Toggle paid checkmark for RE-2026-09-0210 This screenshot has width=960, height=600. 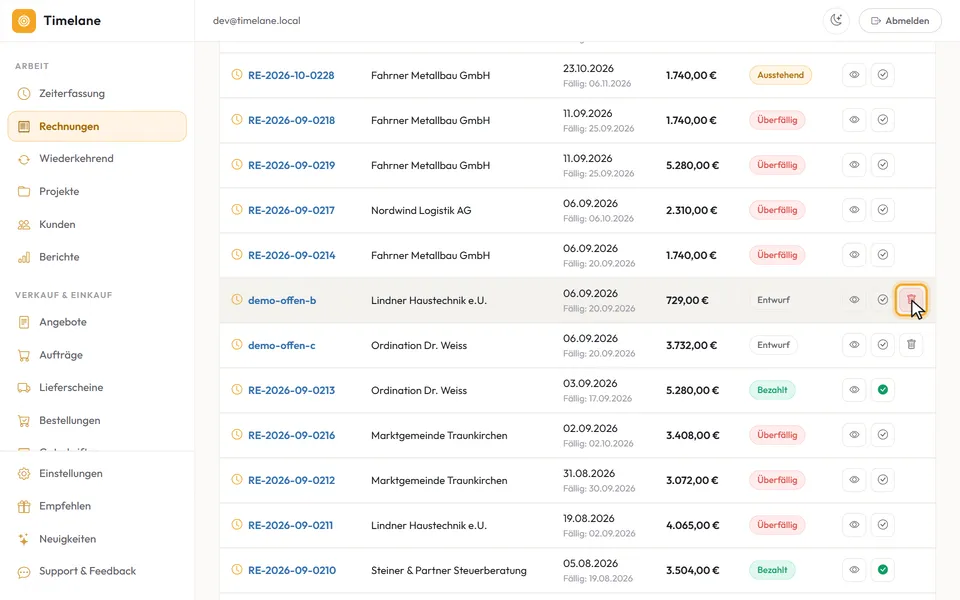883,570
